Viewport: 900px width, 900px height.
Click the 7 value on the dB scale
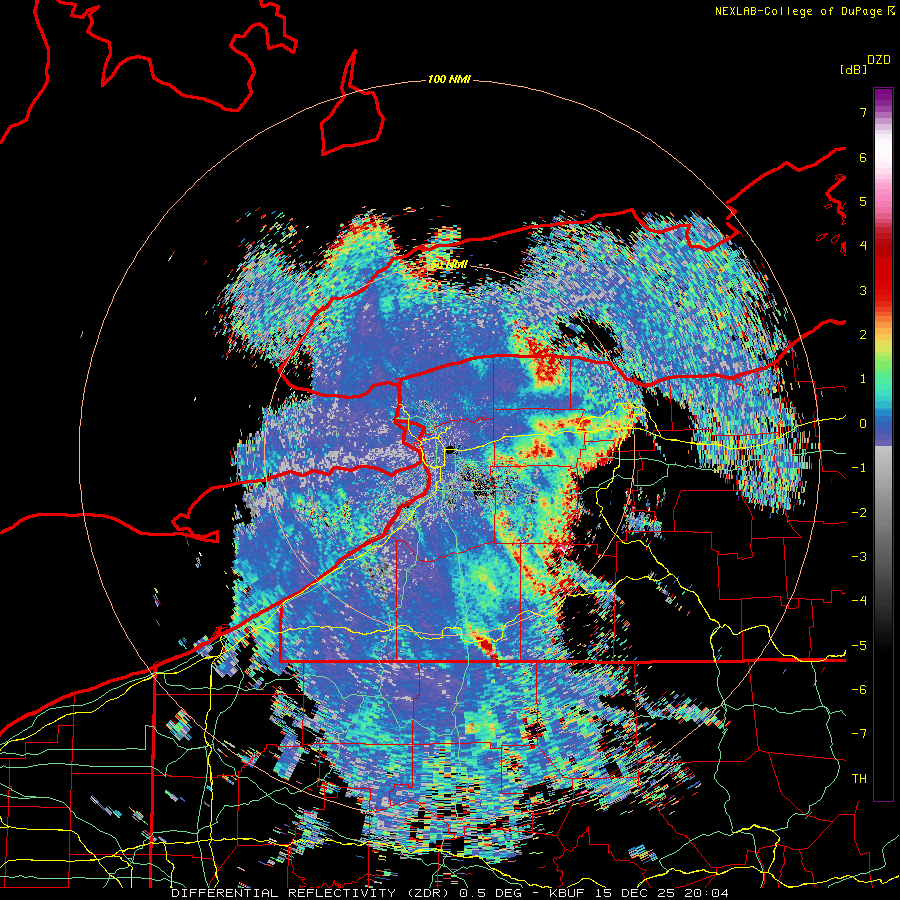tap(863, 112)
